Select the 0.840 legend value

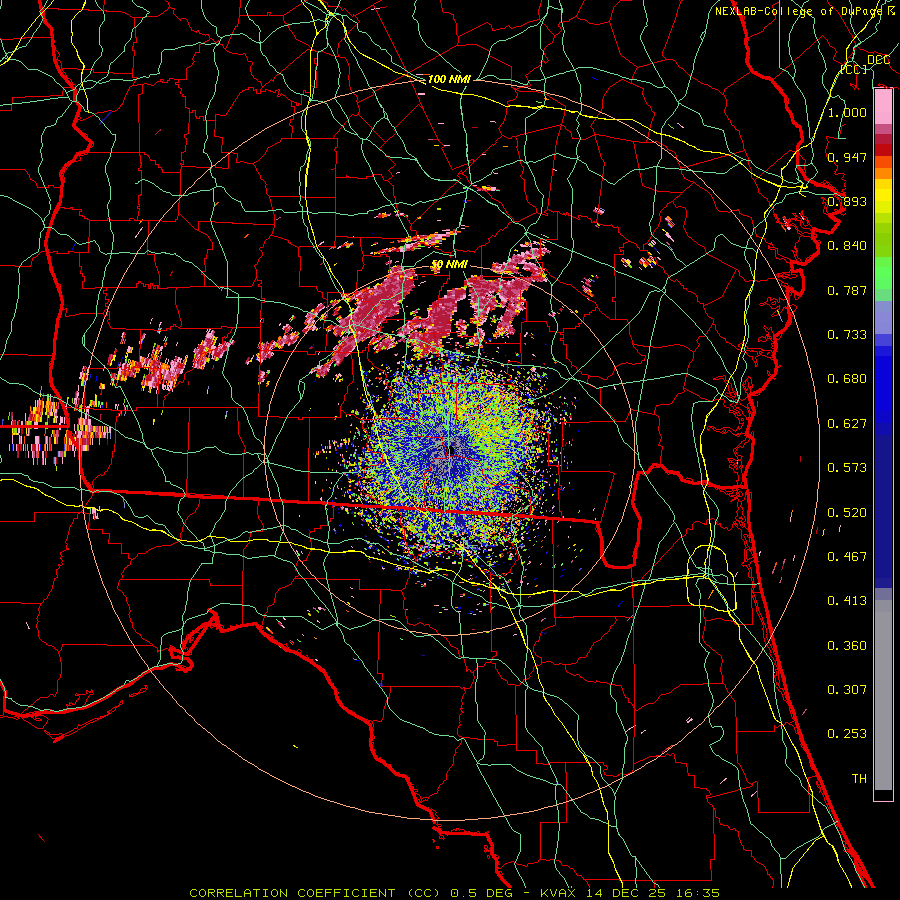tap(847, 246)
